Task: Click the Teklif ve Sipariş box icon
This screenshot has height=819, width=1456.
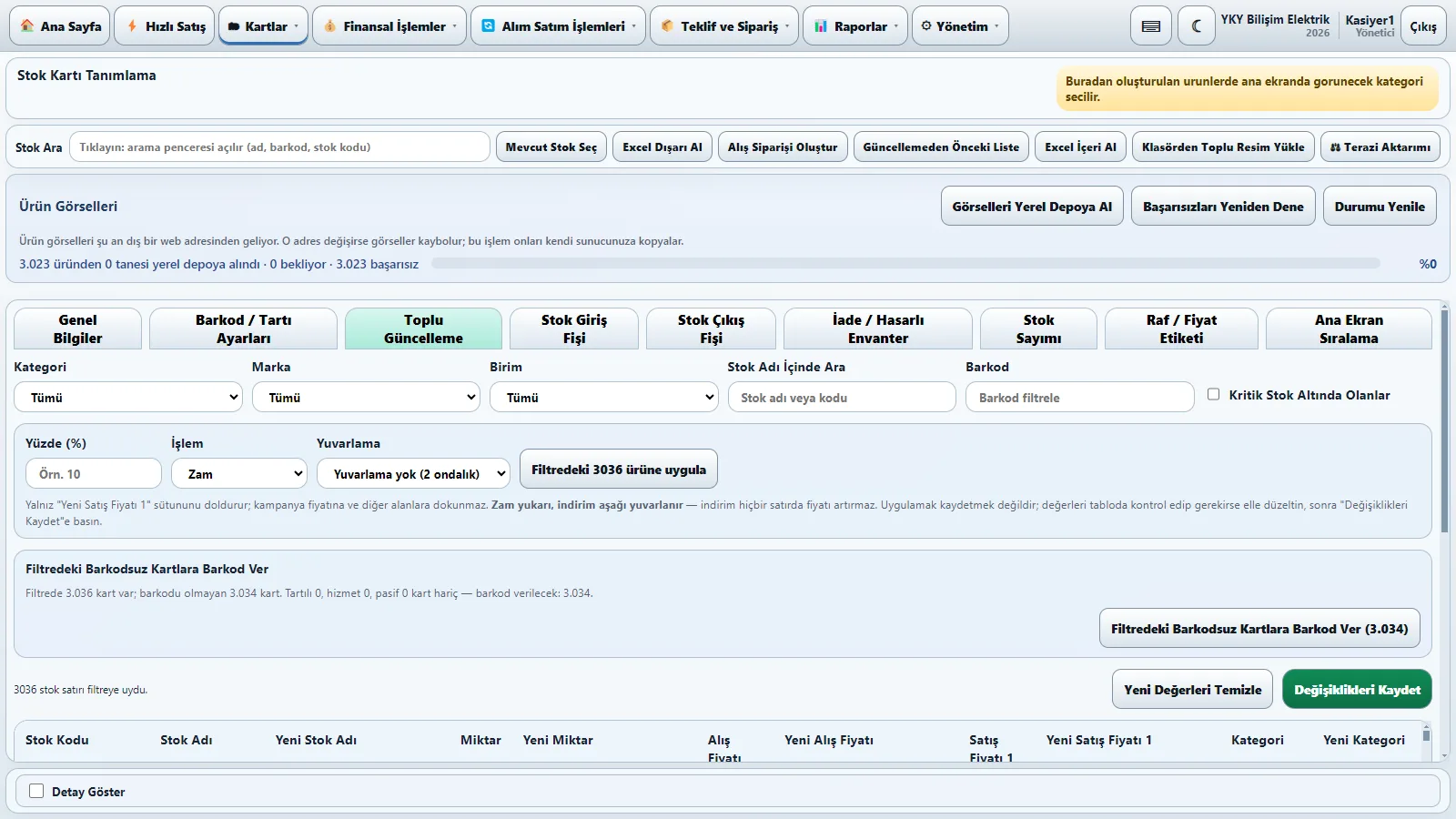Action: click(667, 26)
